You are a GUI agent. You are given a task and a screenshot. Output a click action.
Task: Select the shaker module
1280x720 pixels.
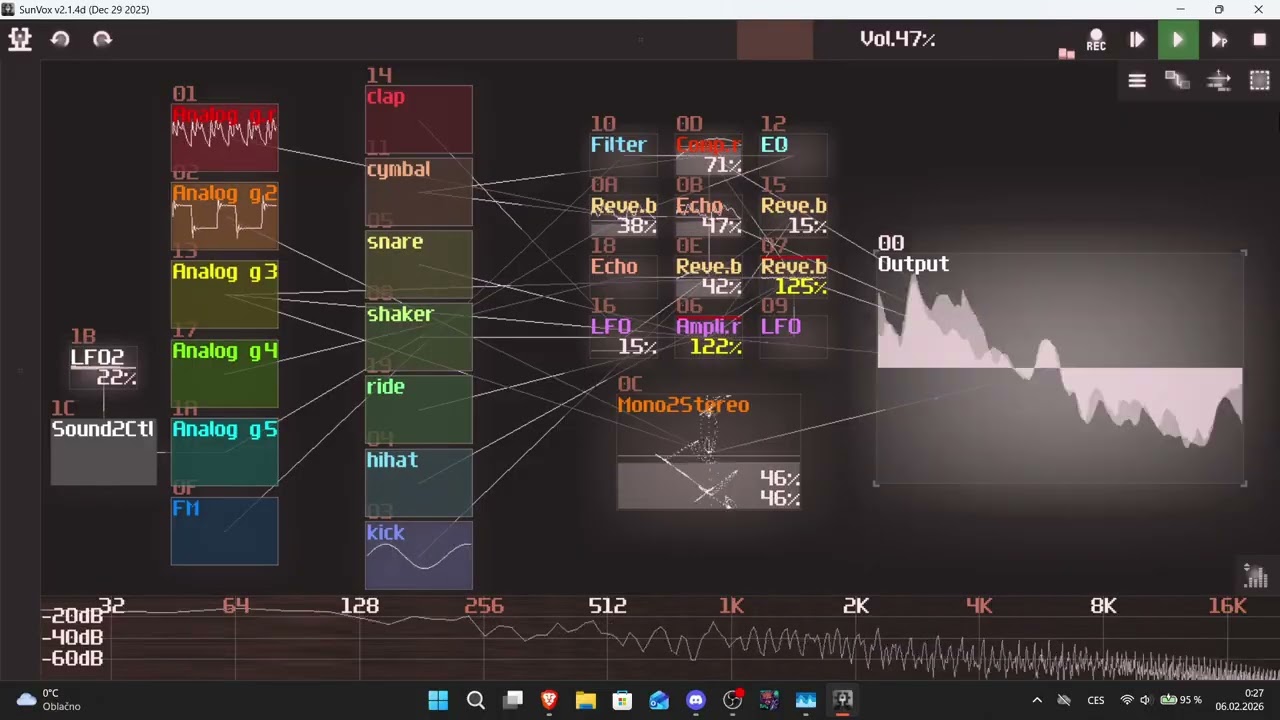419,337
